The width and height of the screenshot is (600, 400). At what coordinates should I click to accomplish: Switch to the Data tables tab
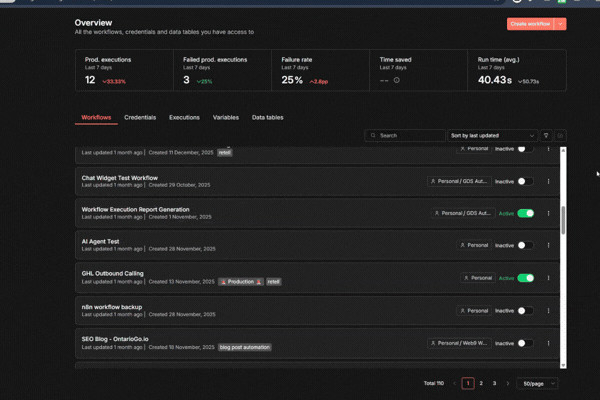coord(267,118)
